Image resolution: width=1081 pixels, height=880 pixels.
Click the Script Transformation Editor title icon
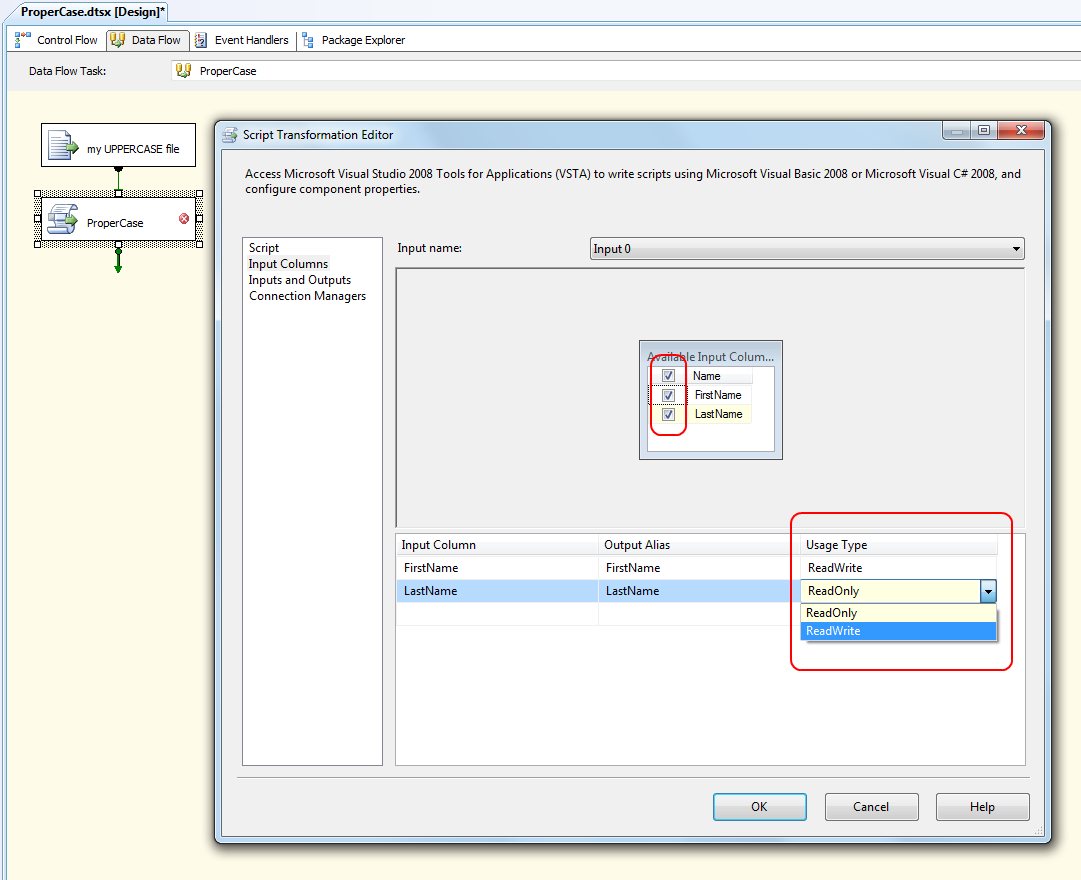coord(230,135)
